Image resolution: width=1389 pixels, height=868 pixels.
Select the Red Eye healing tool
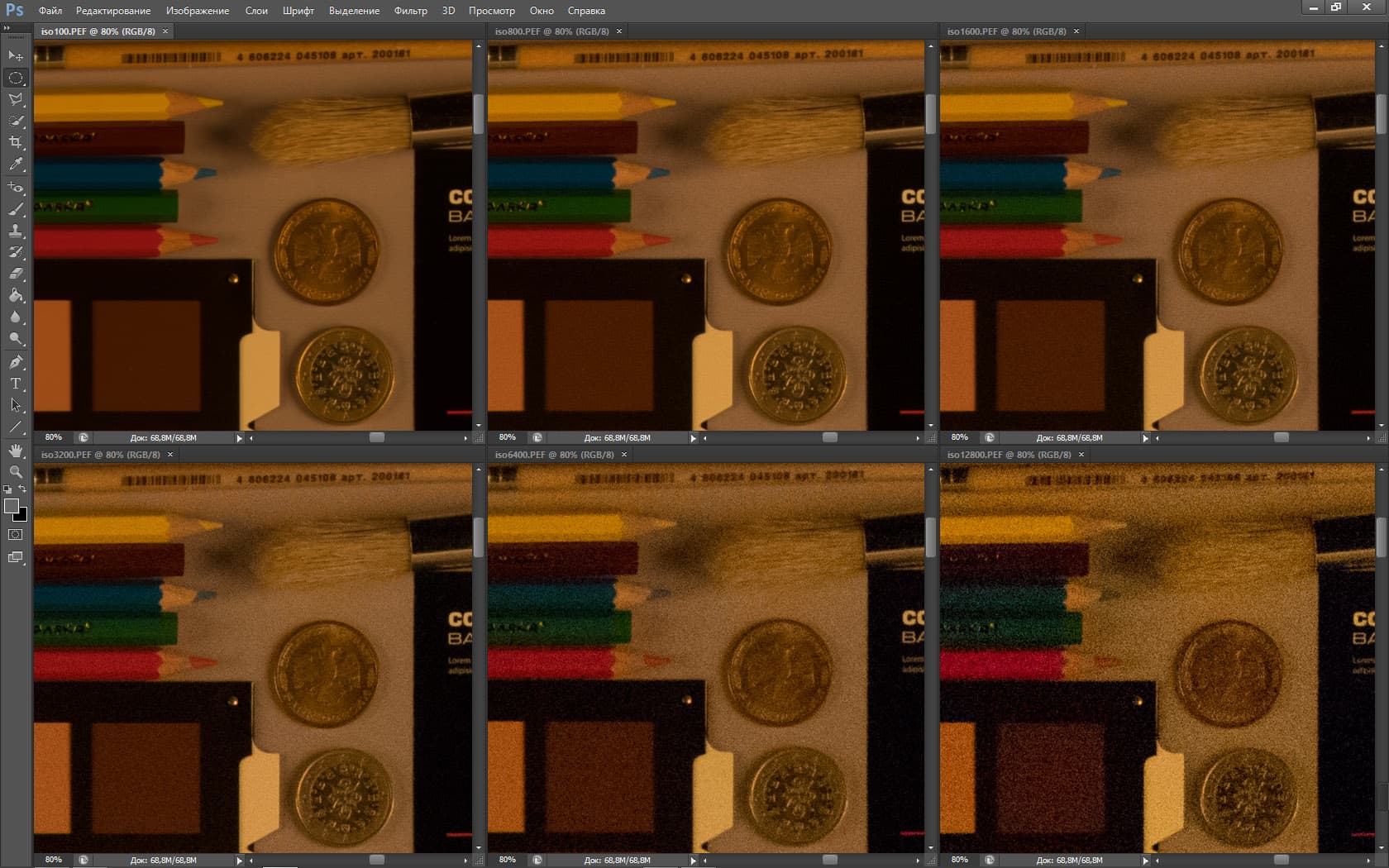coord(16,188)
